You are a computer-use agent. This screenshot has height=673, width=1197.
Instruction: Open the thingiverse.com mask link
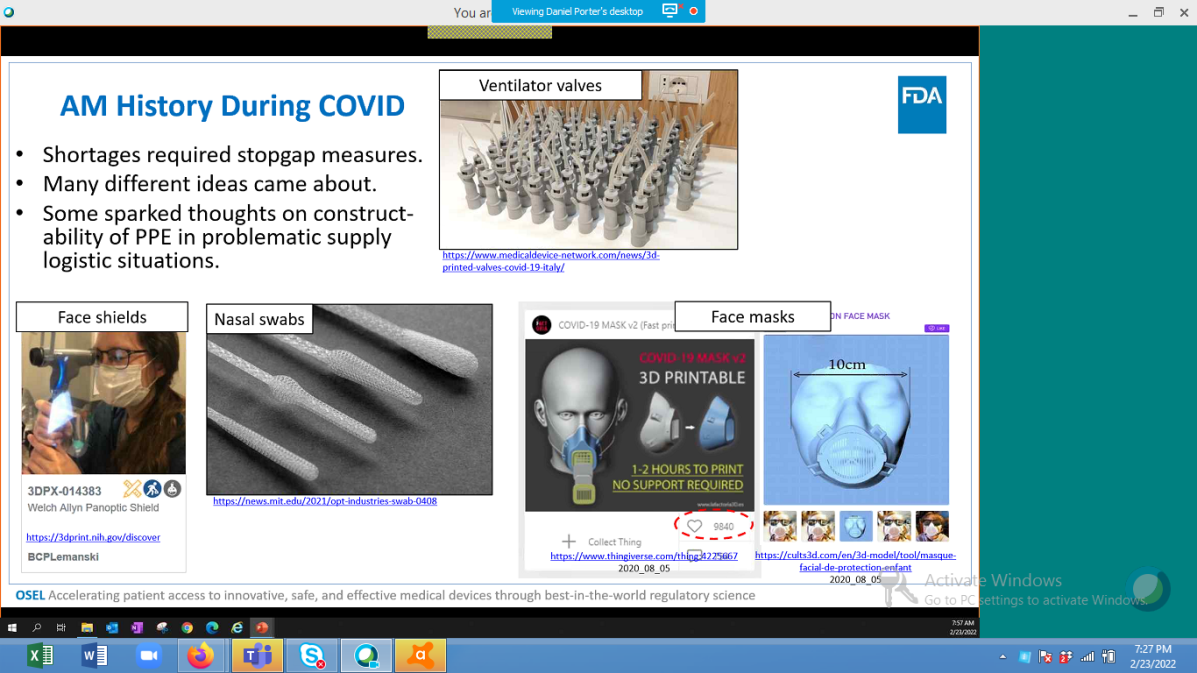click(644, 556)
